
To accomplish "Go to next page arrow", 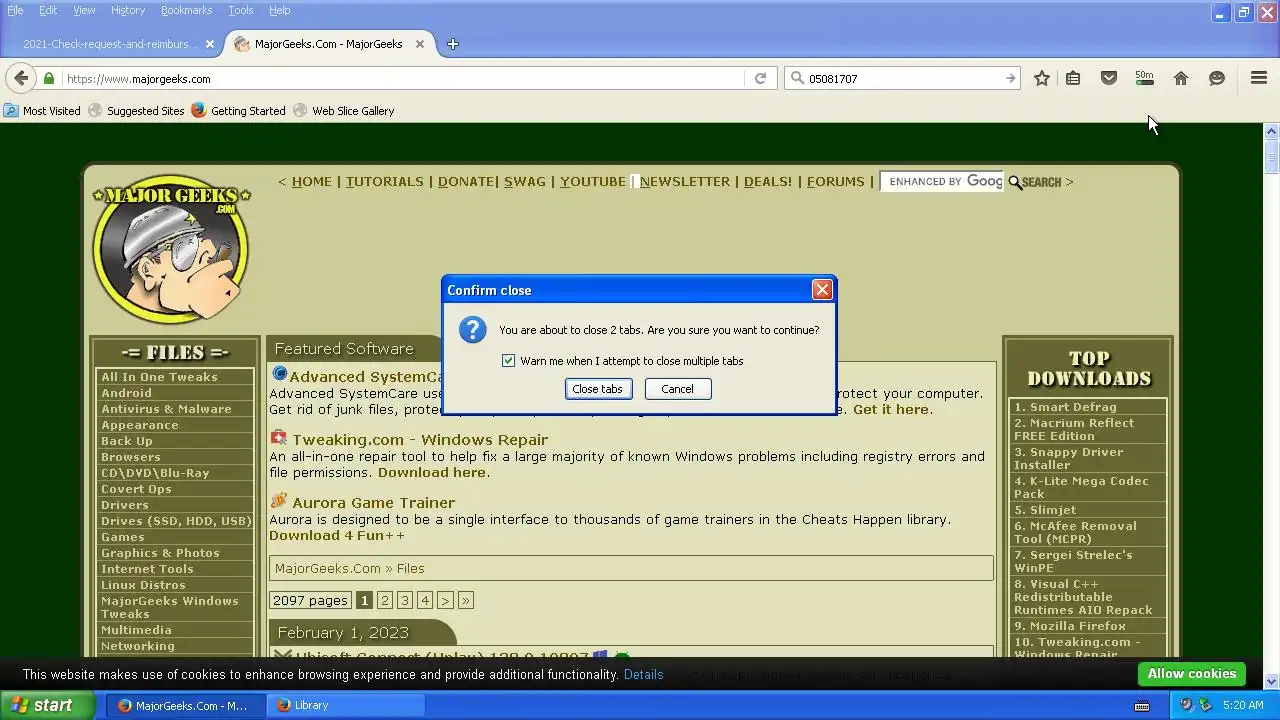I will [445, 601].
